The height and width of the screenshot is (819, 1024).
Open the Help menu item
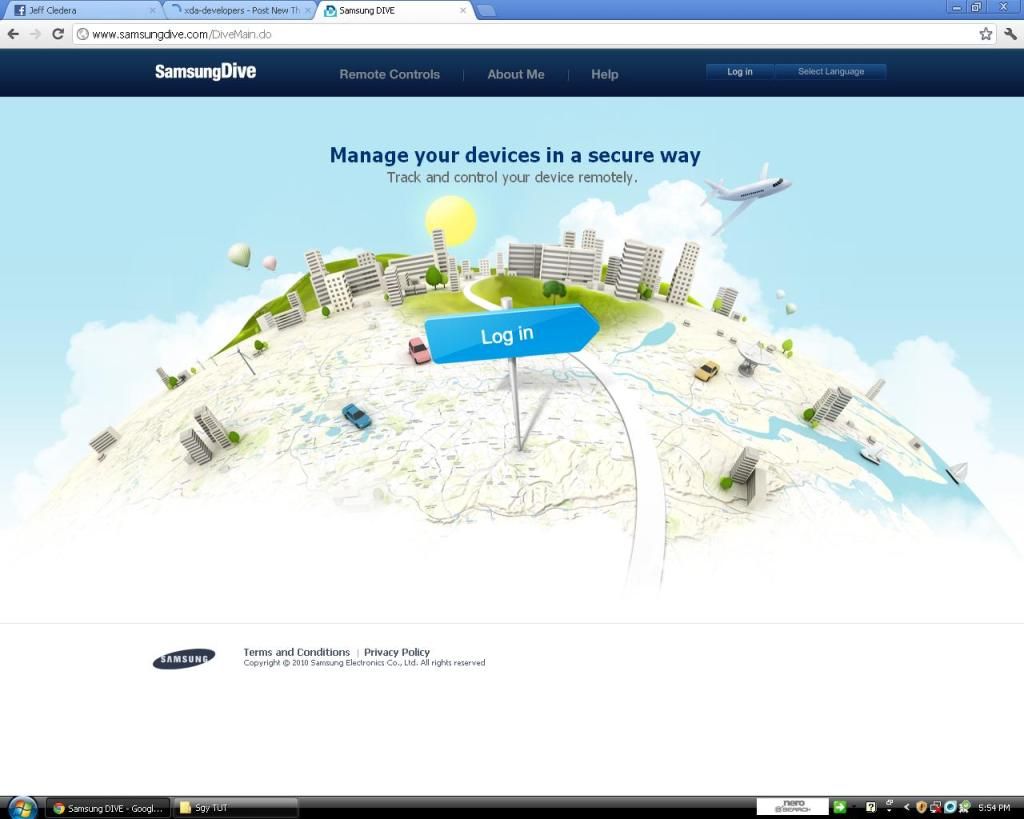605,74
